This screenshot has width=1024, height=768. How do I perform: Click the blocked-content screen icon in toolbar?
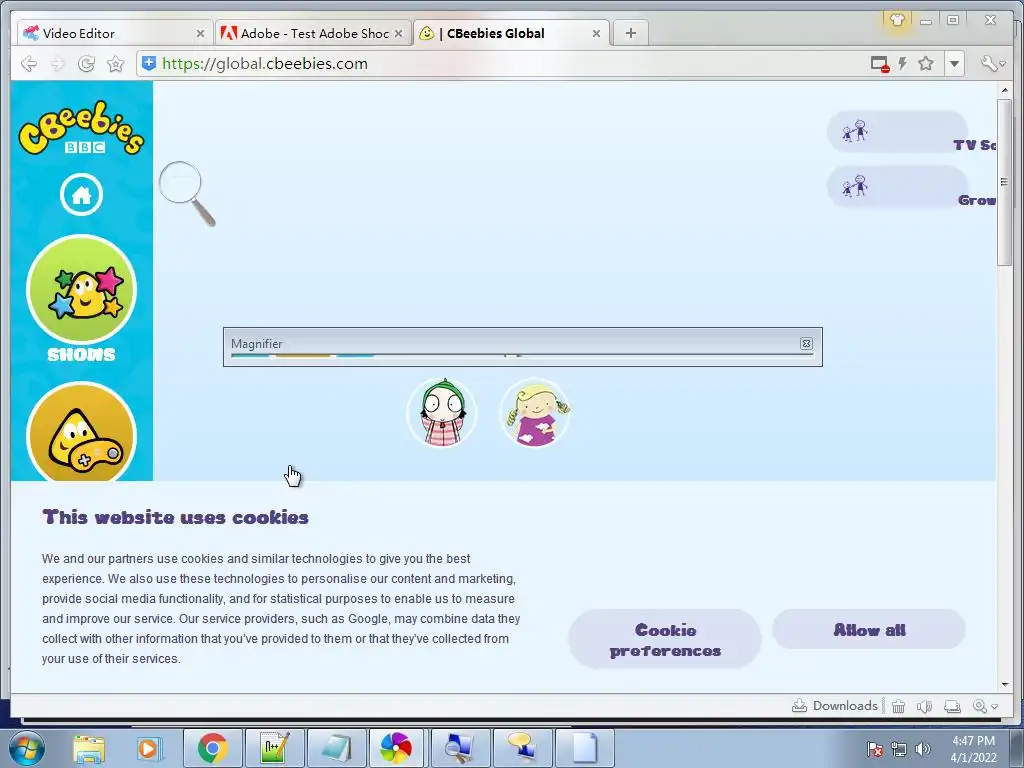(880, 63)
